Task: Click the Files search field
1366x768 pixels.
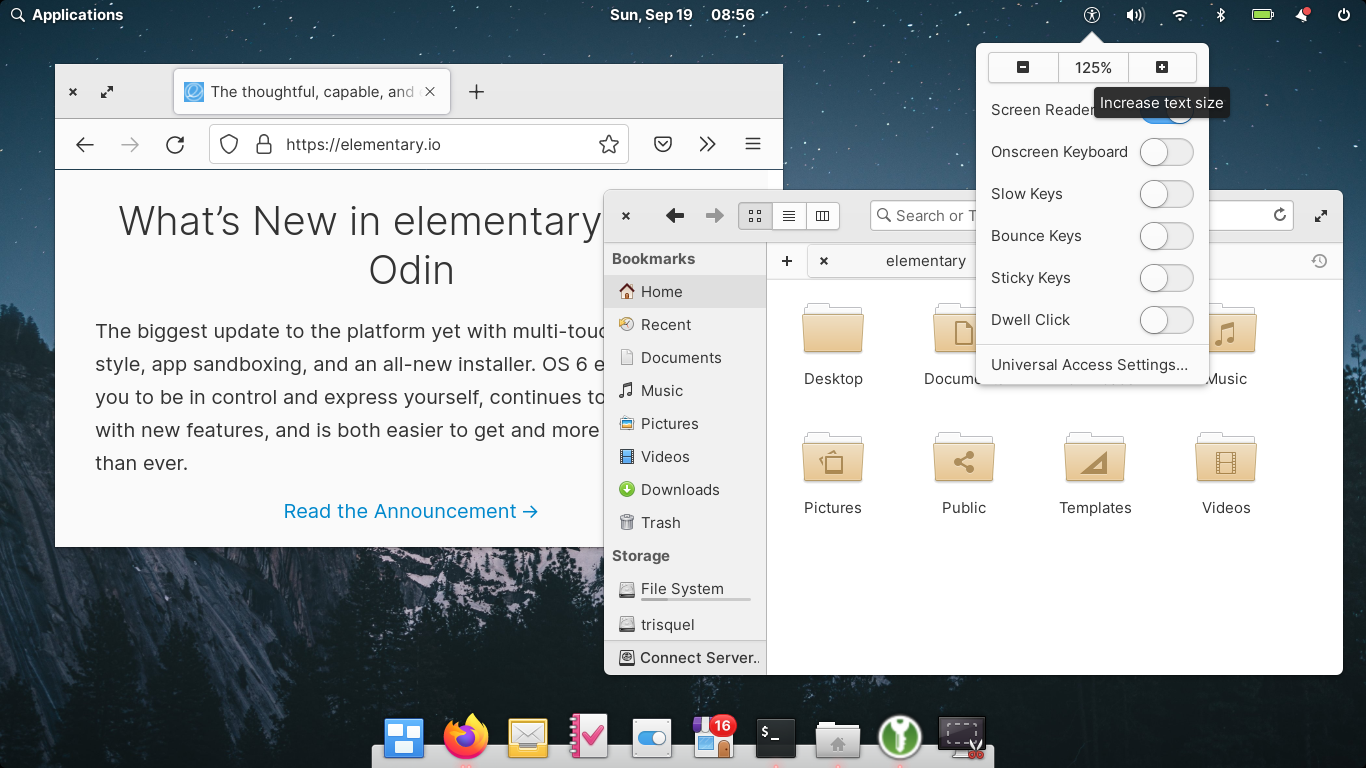Action: coord(1082,215)
